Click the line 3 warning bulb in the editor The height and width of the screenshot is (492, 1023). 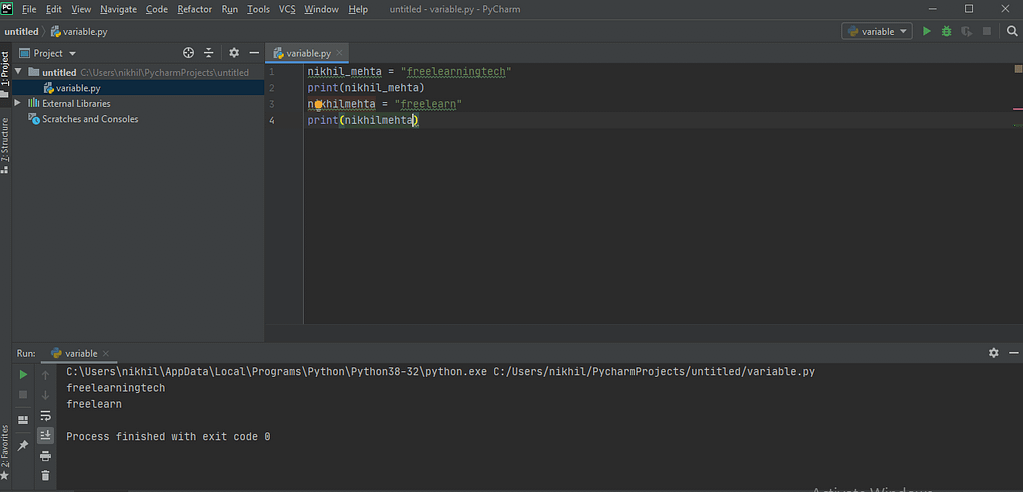(x=318, y=104)
